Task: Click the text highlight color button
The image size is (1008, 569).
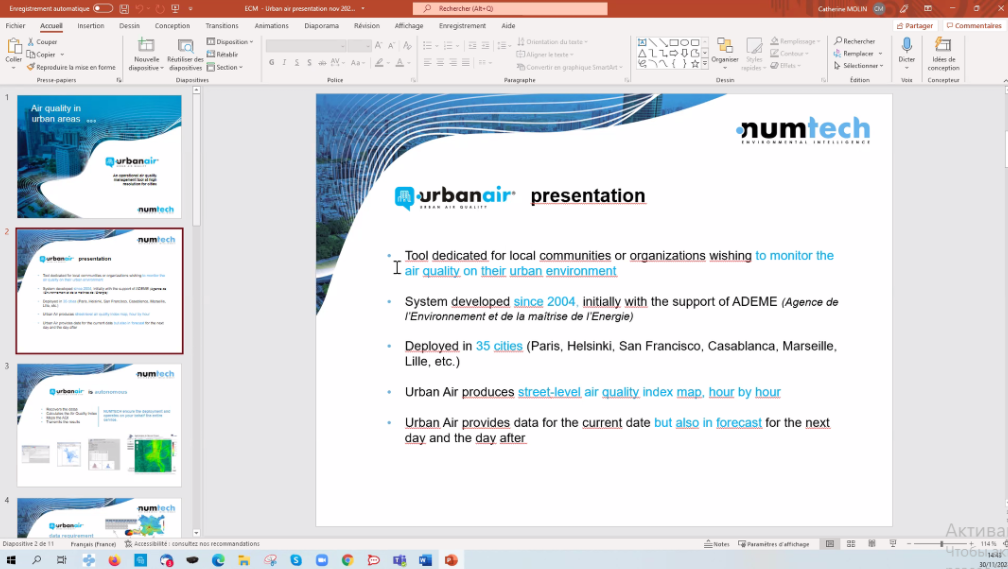Action: pyautogui.click(x=379, y=62)
